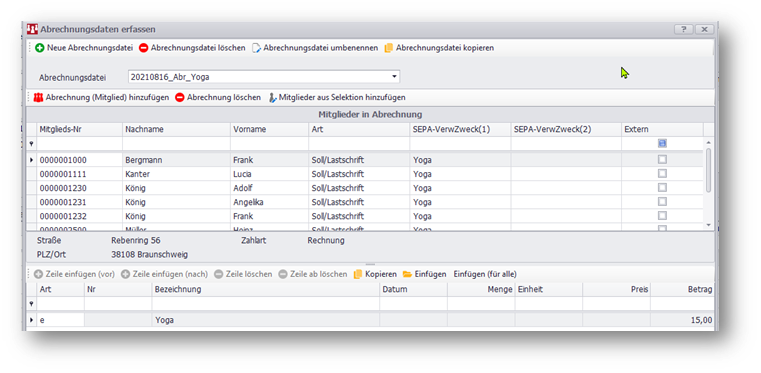
Task: Click the Abrechnungsdatei kopieren icon
Action: [388, 48]
